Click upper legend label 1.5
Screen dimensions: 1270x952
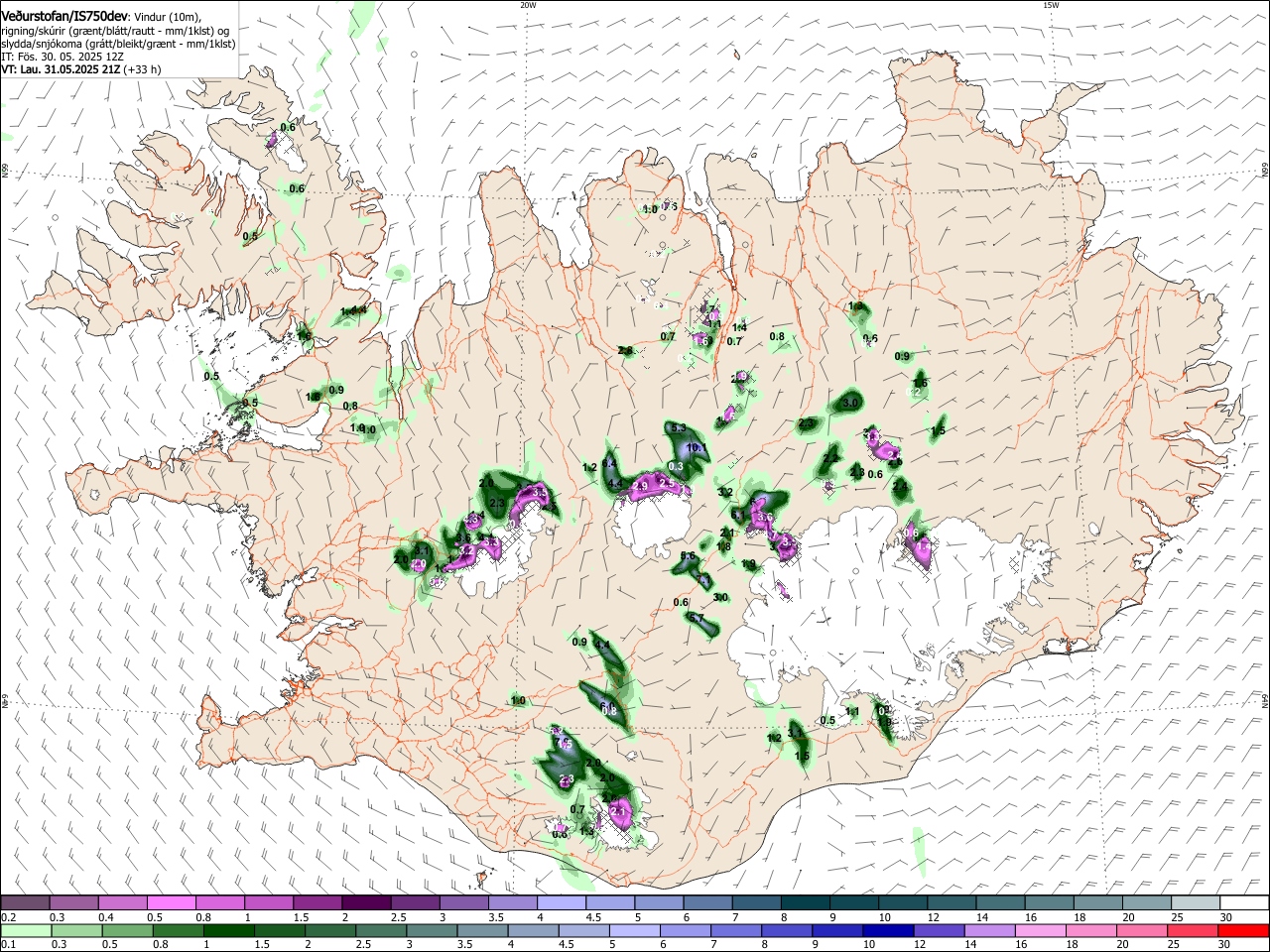pos(302,917)
